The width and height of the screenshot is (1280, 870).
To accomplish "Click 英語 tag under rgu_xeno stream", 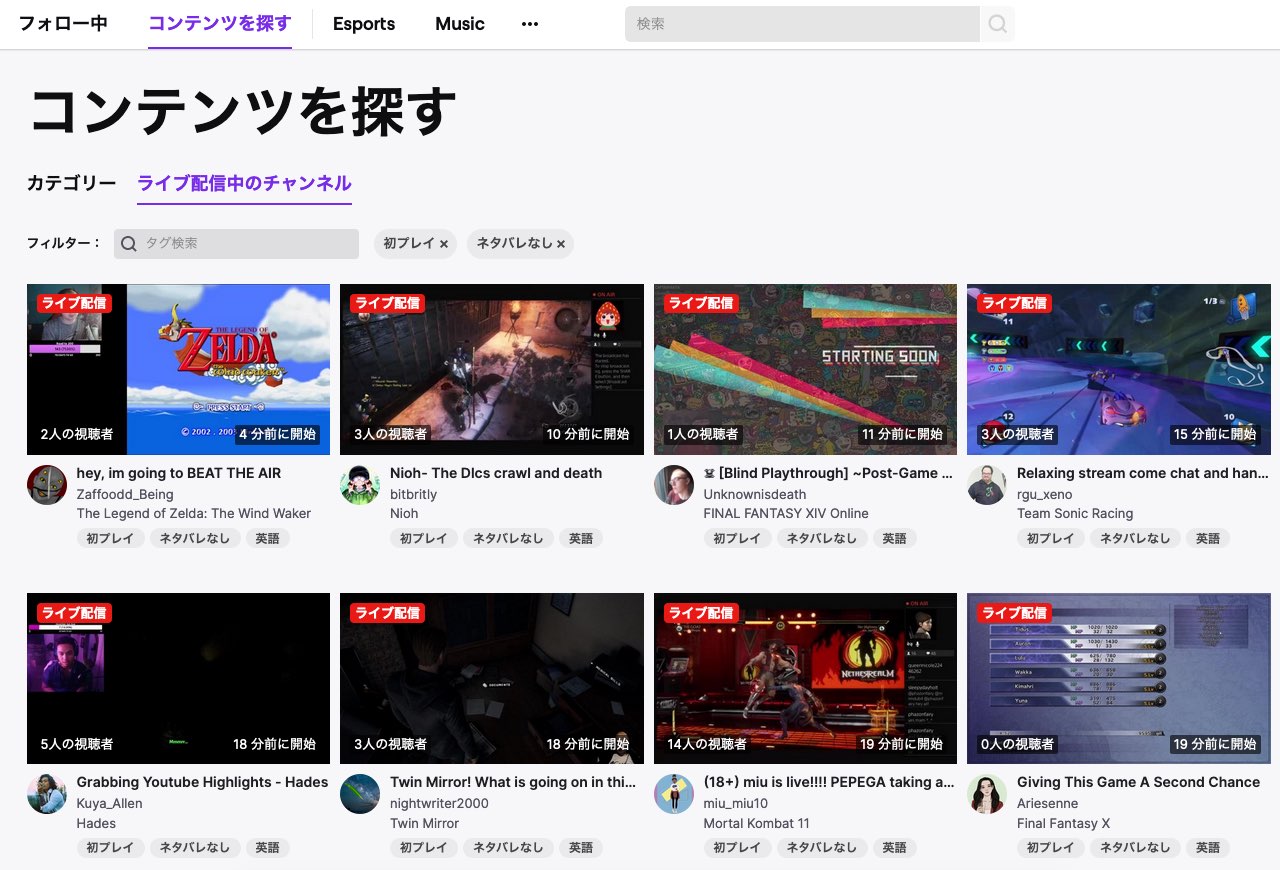I will click(1208, 538).
